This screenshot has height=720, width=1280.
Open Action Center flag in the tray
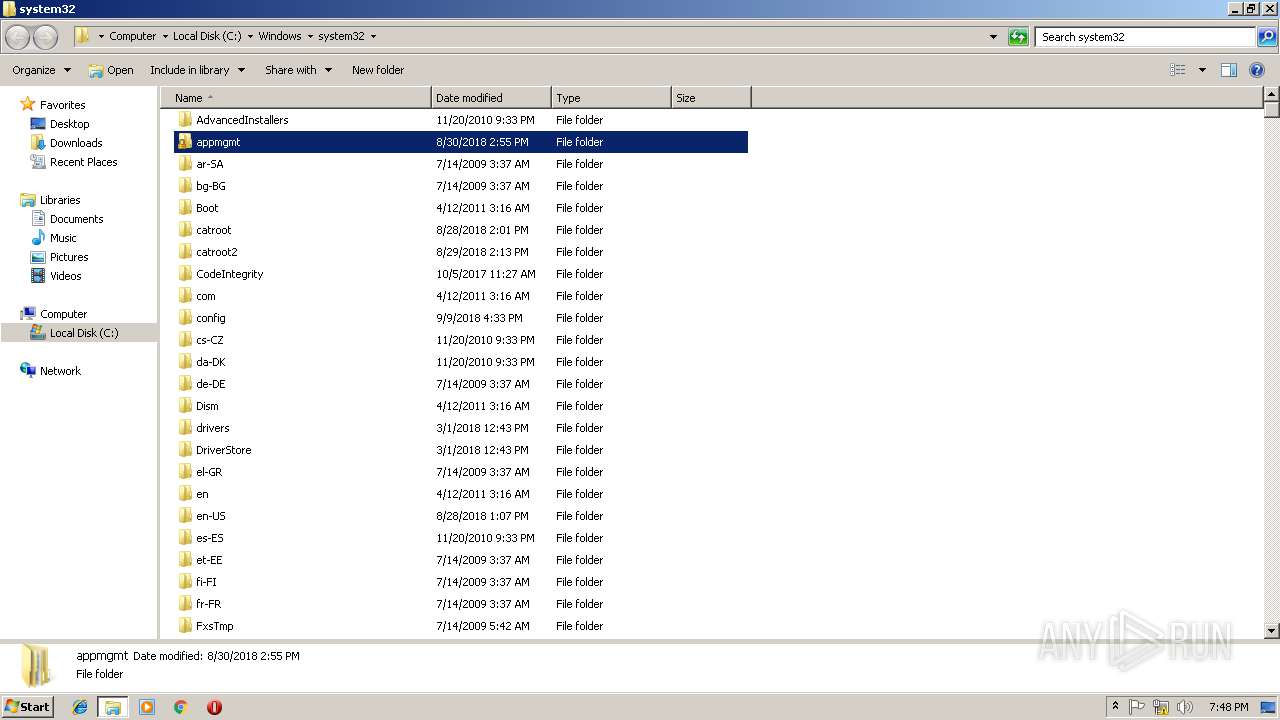coord(1137,707)
